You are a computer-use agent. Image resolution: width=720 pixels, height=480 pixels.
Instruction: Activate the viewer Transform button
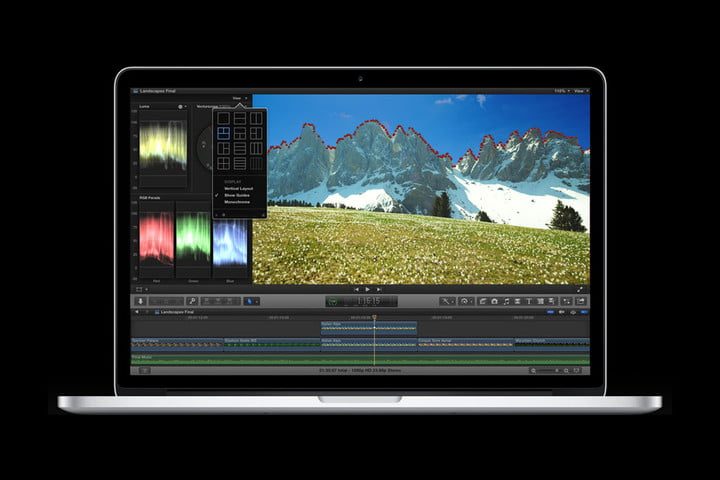pyautogui.click(x=139, y=289)
